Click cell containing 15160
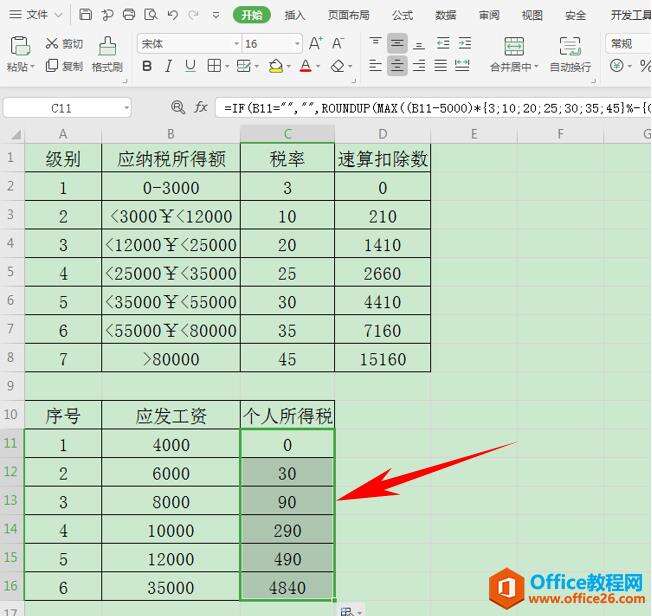Screen dimensions: 652x616 coord(383,359)
